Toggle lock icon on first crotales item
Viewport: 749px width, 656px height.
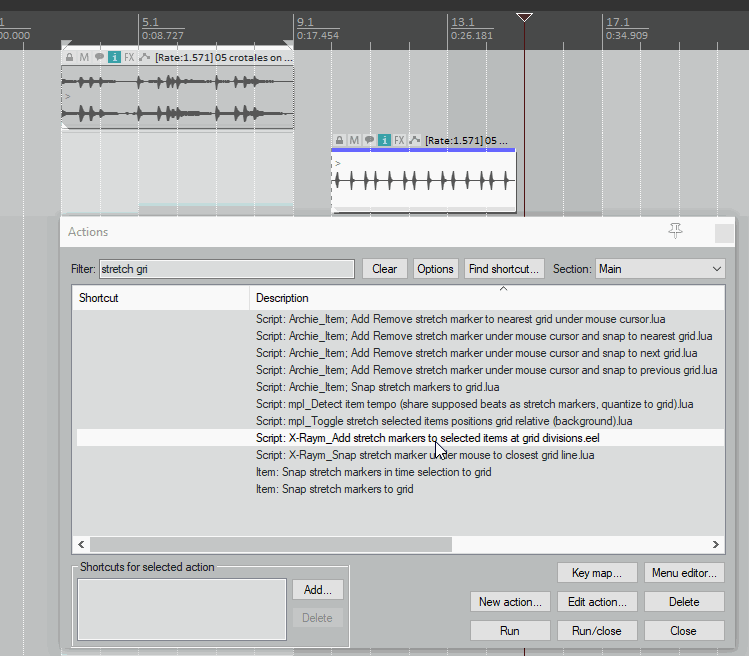click(69, 58)
